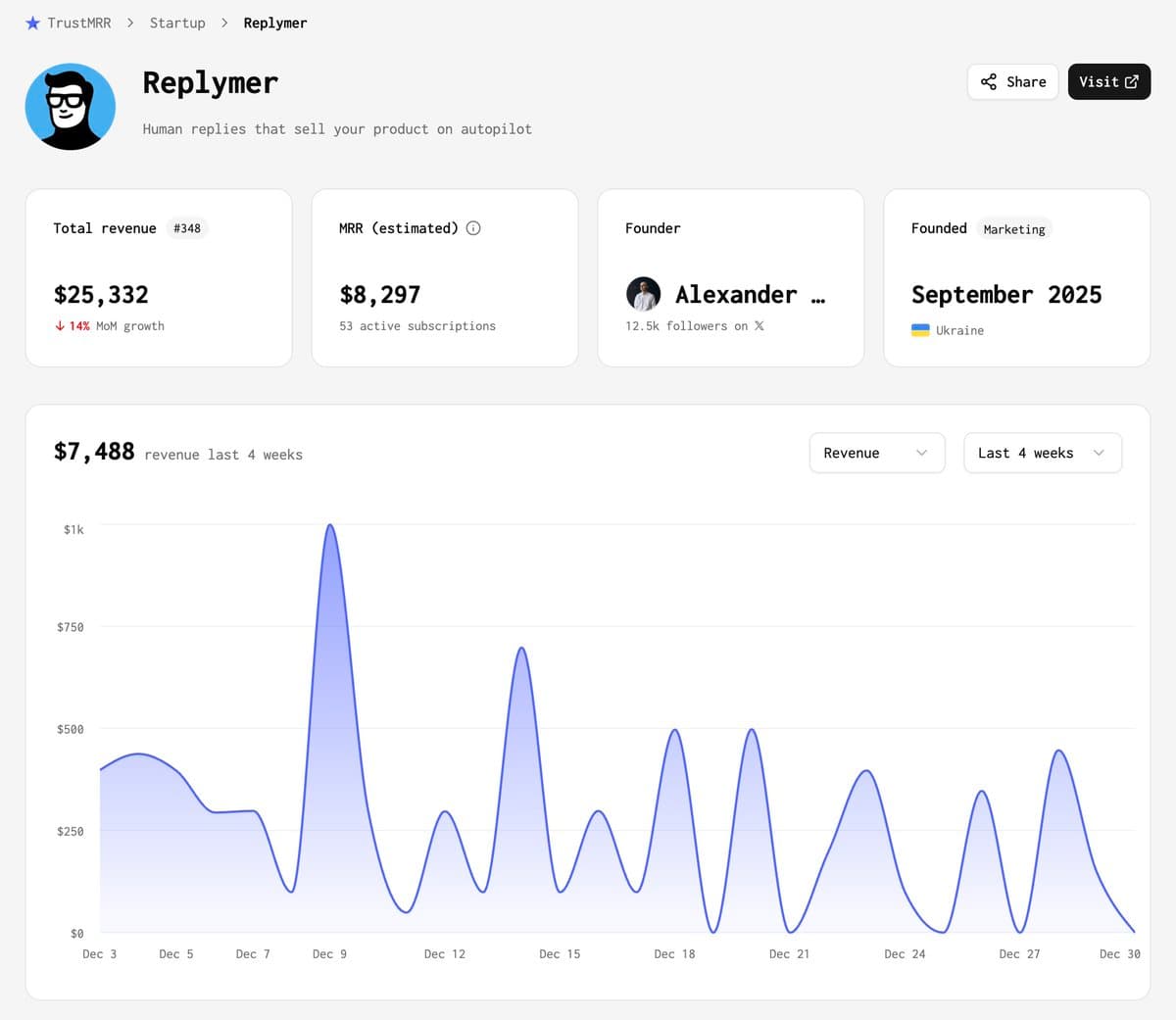1176x1020 pixels.
Task: Click the external link arrow icon
Action: [x=1132, y=81]
